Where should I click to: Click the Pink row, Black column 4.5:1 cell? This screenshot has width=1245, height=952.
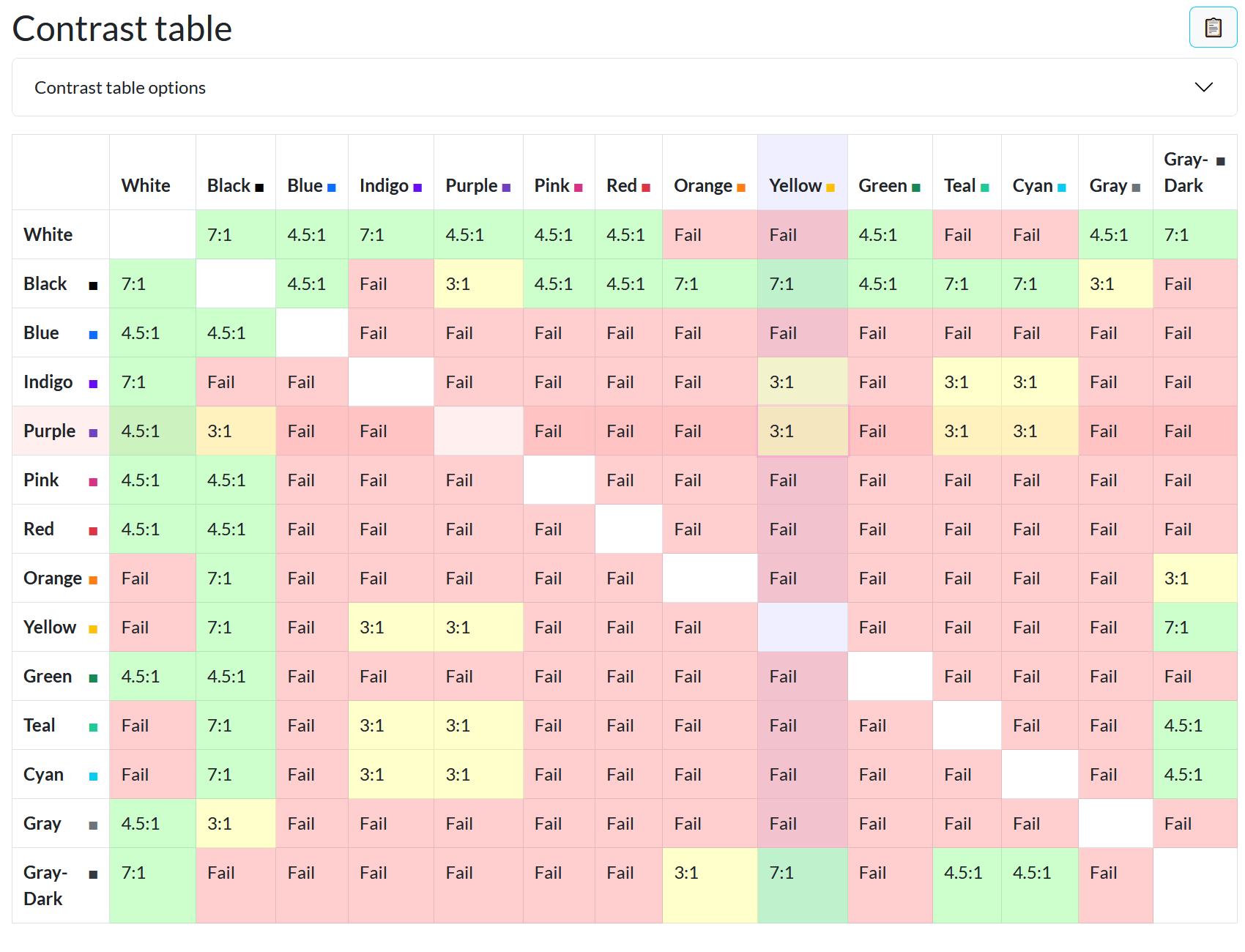pyautogui.click(x=236, y=480)
